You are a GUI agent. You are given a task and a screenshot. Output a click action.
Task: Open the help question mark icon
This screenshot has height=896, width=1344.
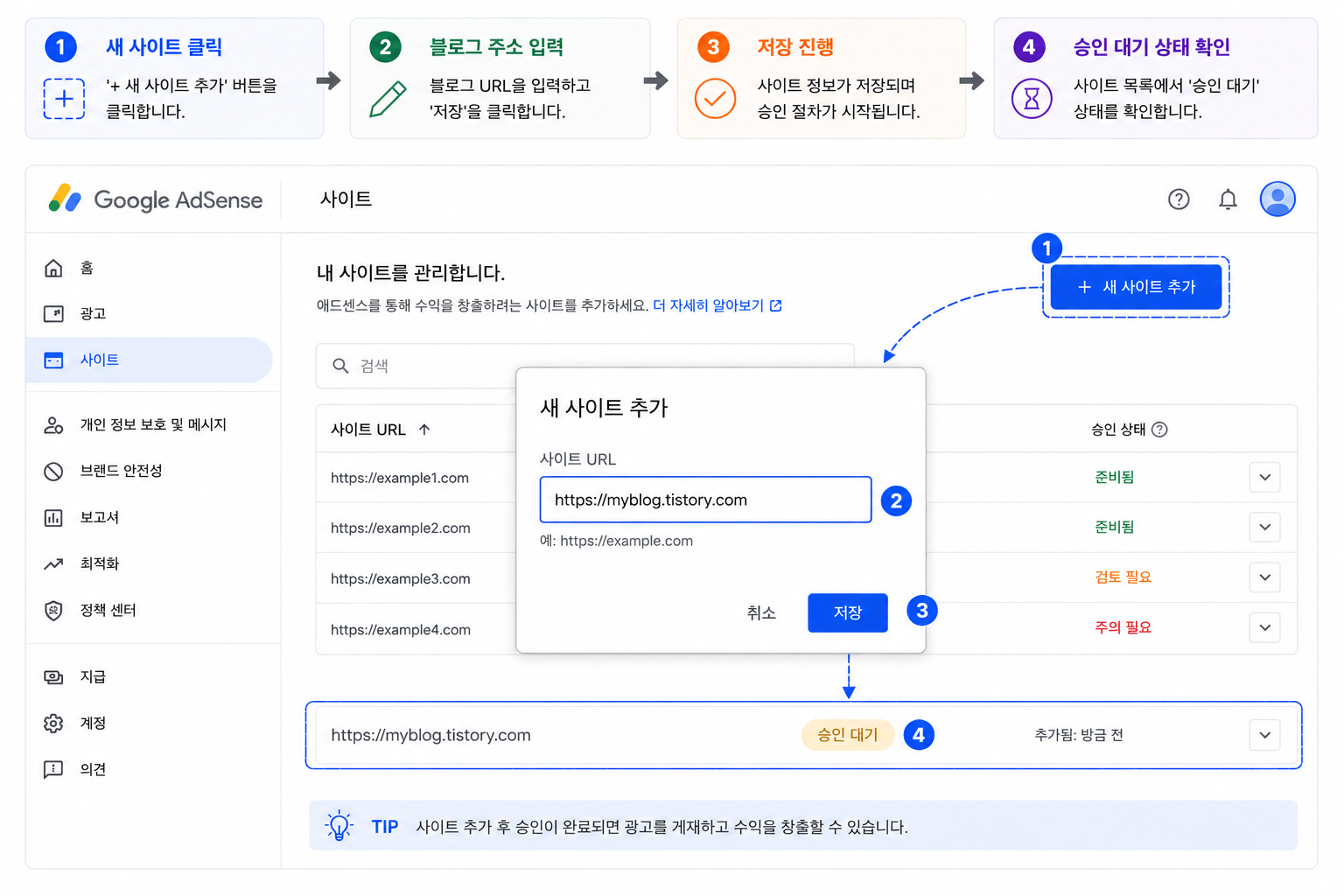pos(1179,199)
